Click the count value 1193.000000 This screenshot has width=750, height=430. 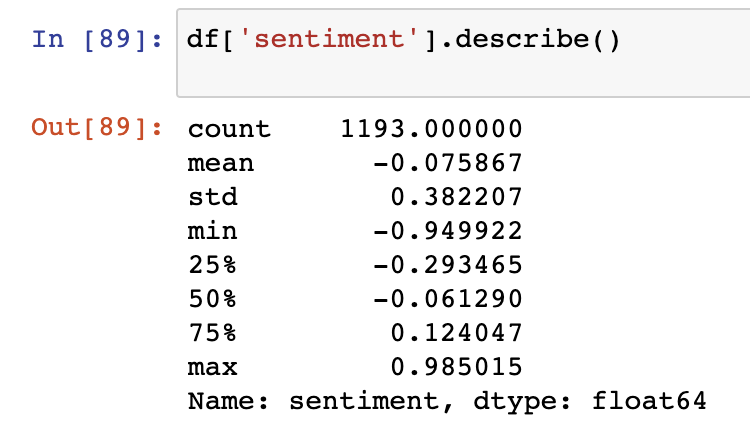(431, 129)
